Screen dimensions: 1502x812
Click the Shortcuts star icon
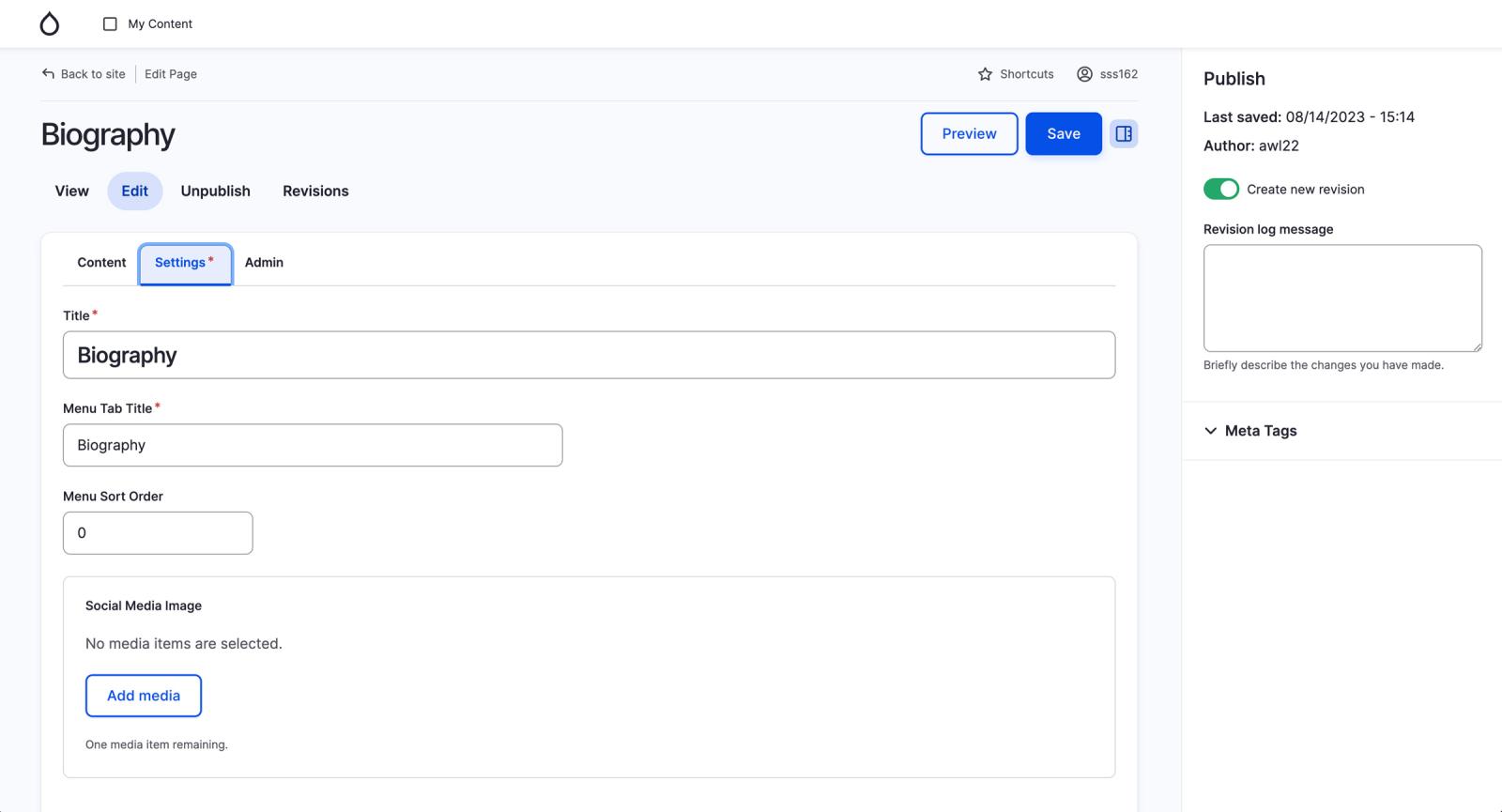click(x=985, y=74)
